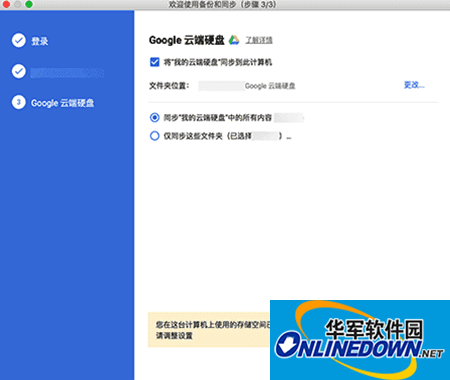
Task: Close the window with the red button
Action: (6, 4)
